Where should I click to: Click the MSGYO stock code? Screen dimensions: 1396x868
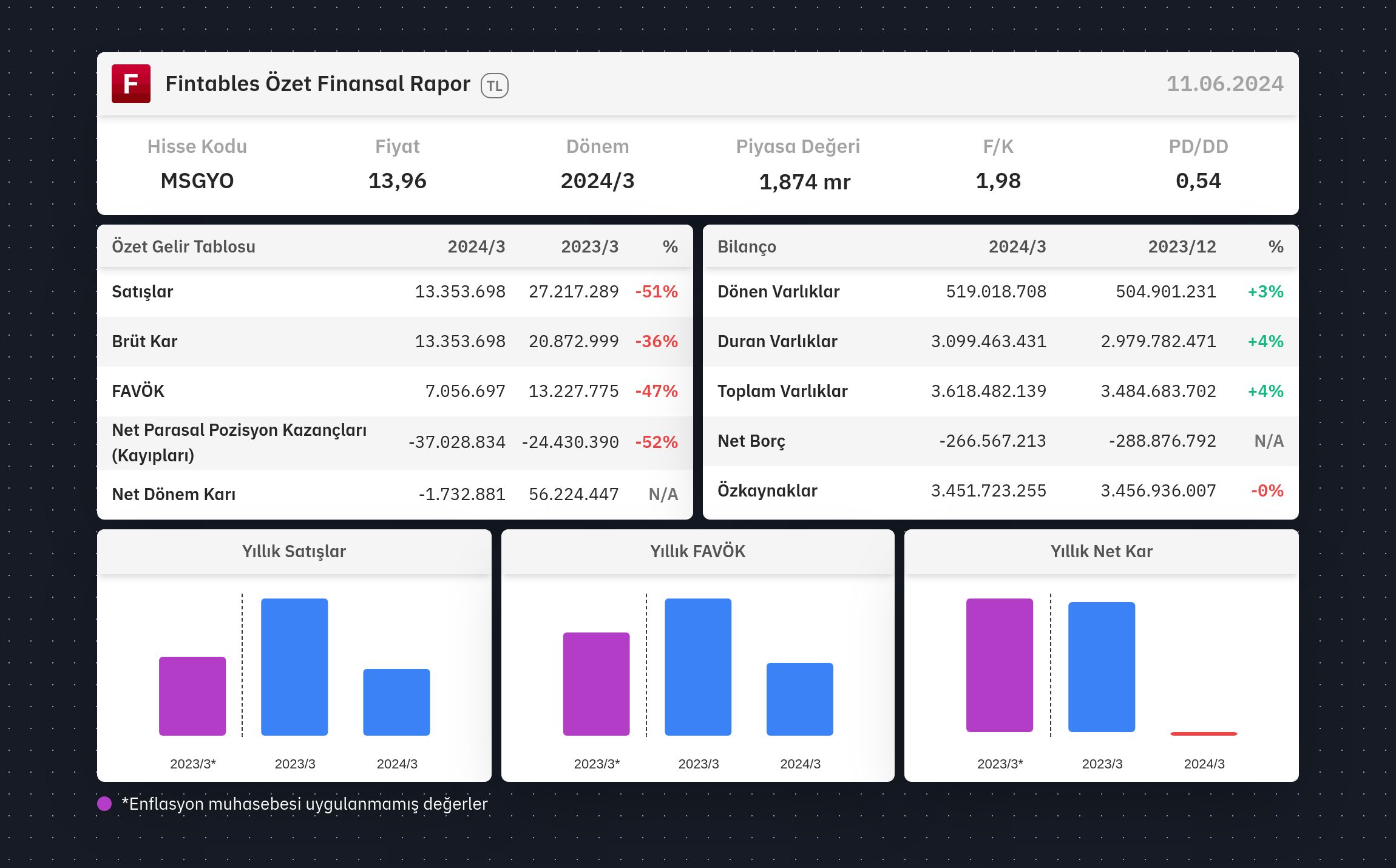[x=197, y=181]
